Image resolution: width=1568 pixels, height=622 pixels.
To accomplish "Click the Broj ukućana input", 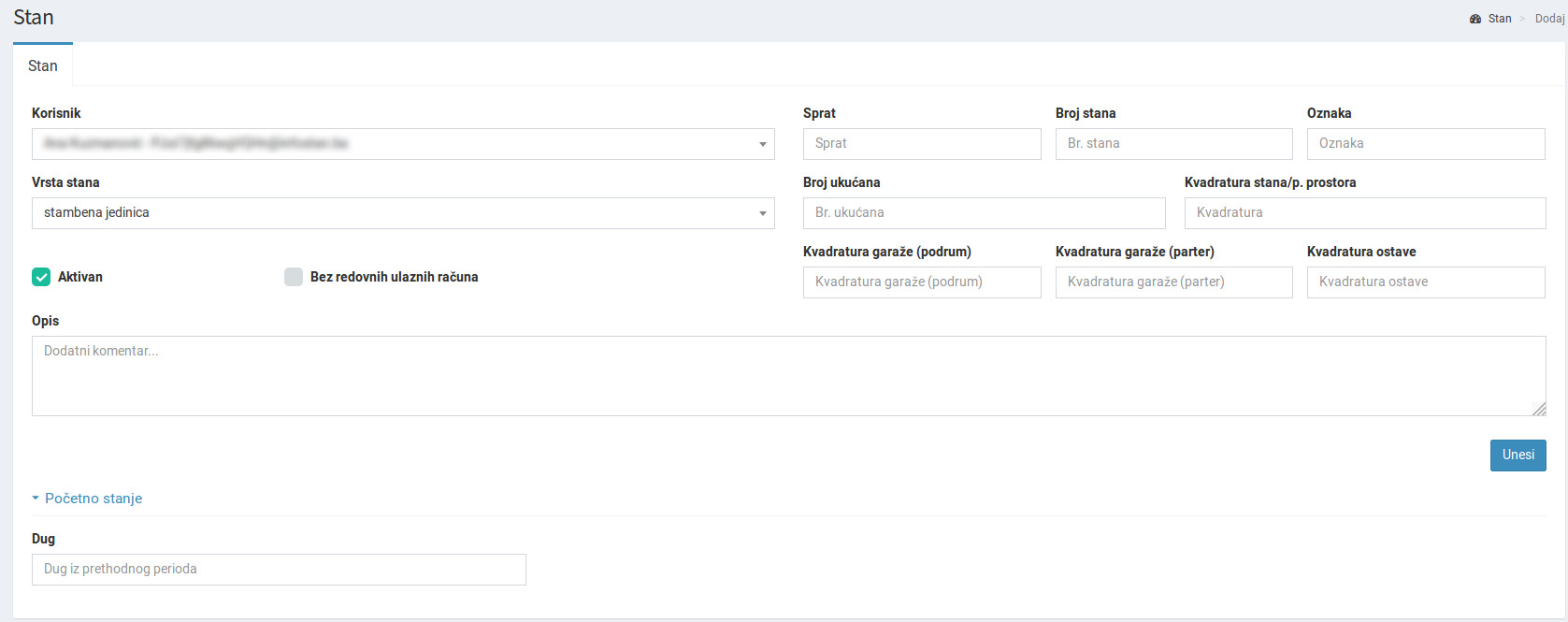I will 984,213.
